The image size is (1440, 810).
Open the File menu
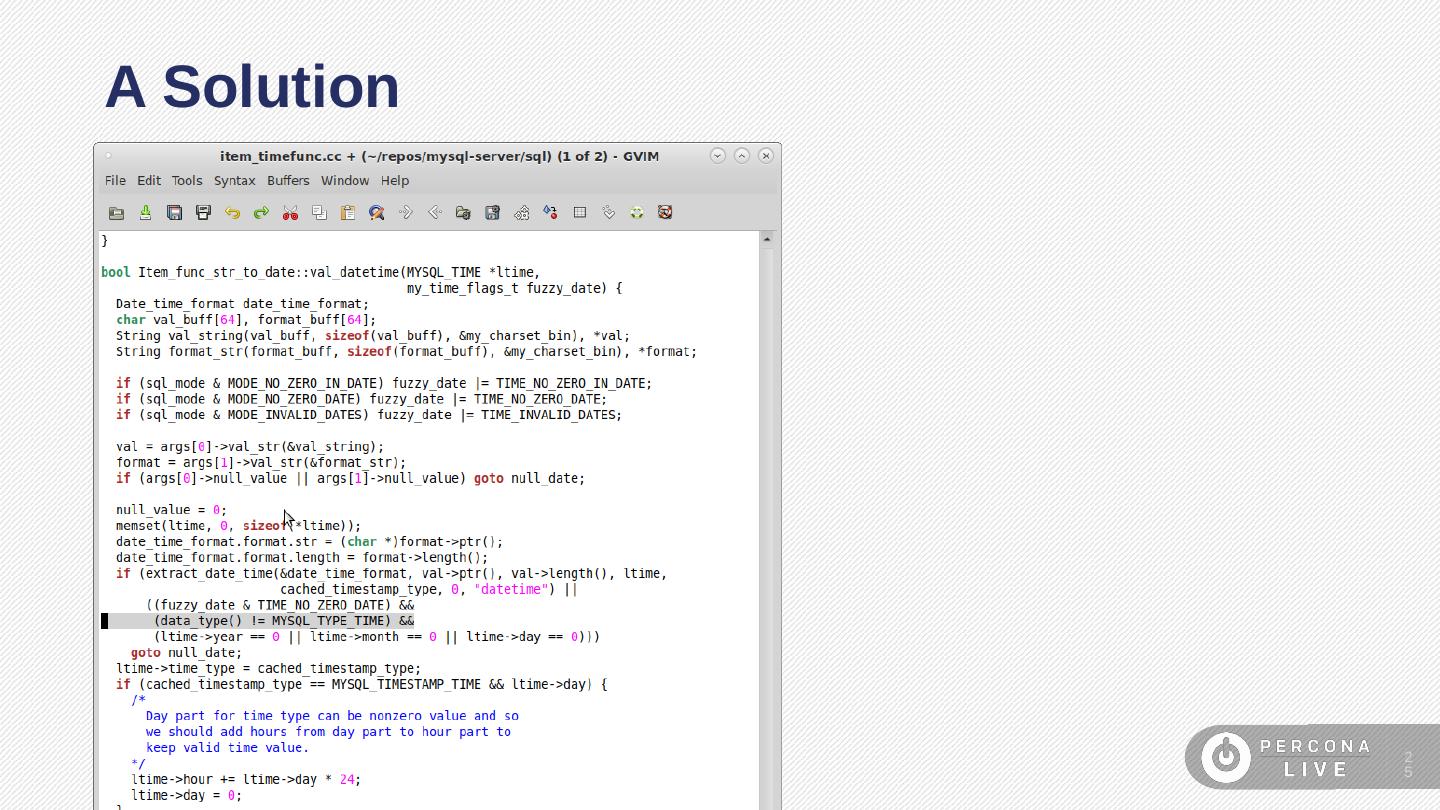tap(115, 181)
